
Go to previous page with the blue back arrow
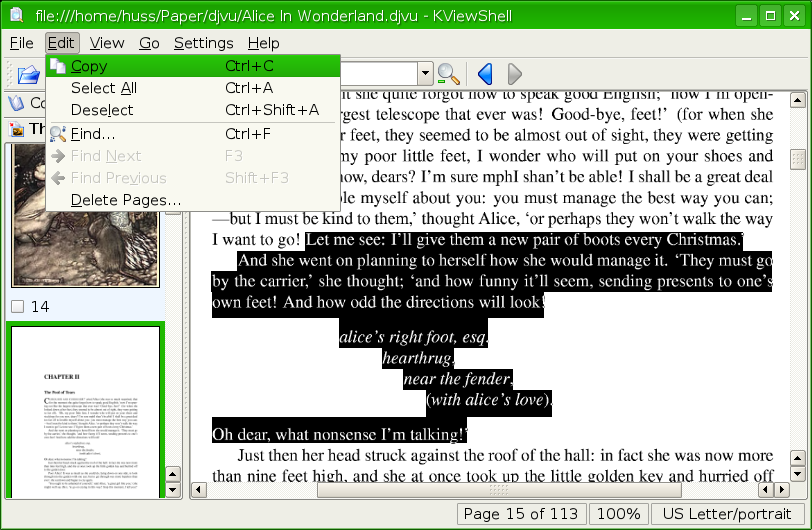[485, 74]
